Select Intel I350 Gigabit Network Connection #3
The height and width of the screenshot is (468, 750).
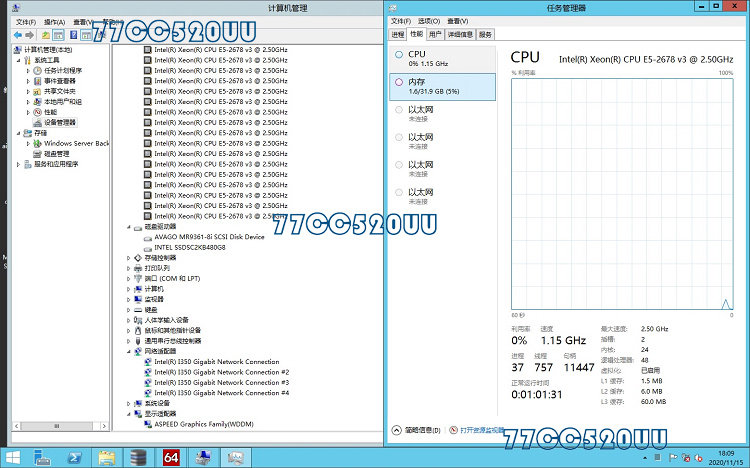click(221, 383)
